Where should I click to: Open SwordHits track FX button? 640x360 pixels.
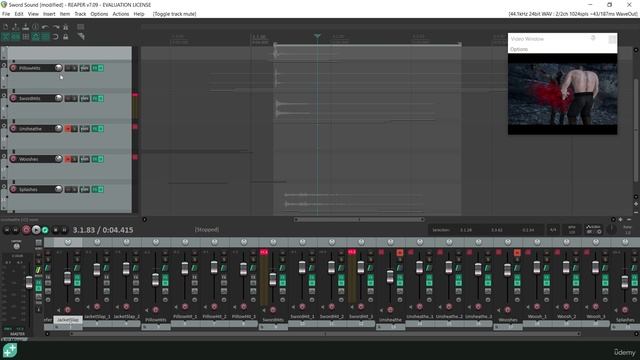click(x=95, y=98)
